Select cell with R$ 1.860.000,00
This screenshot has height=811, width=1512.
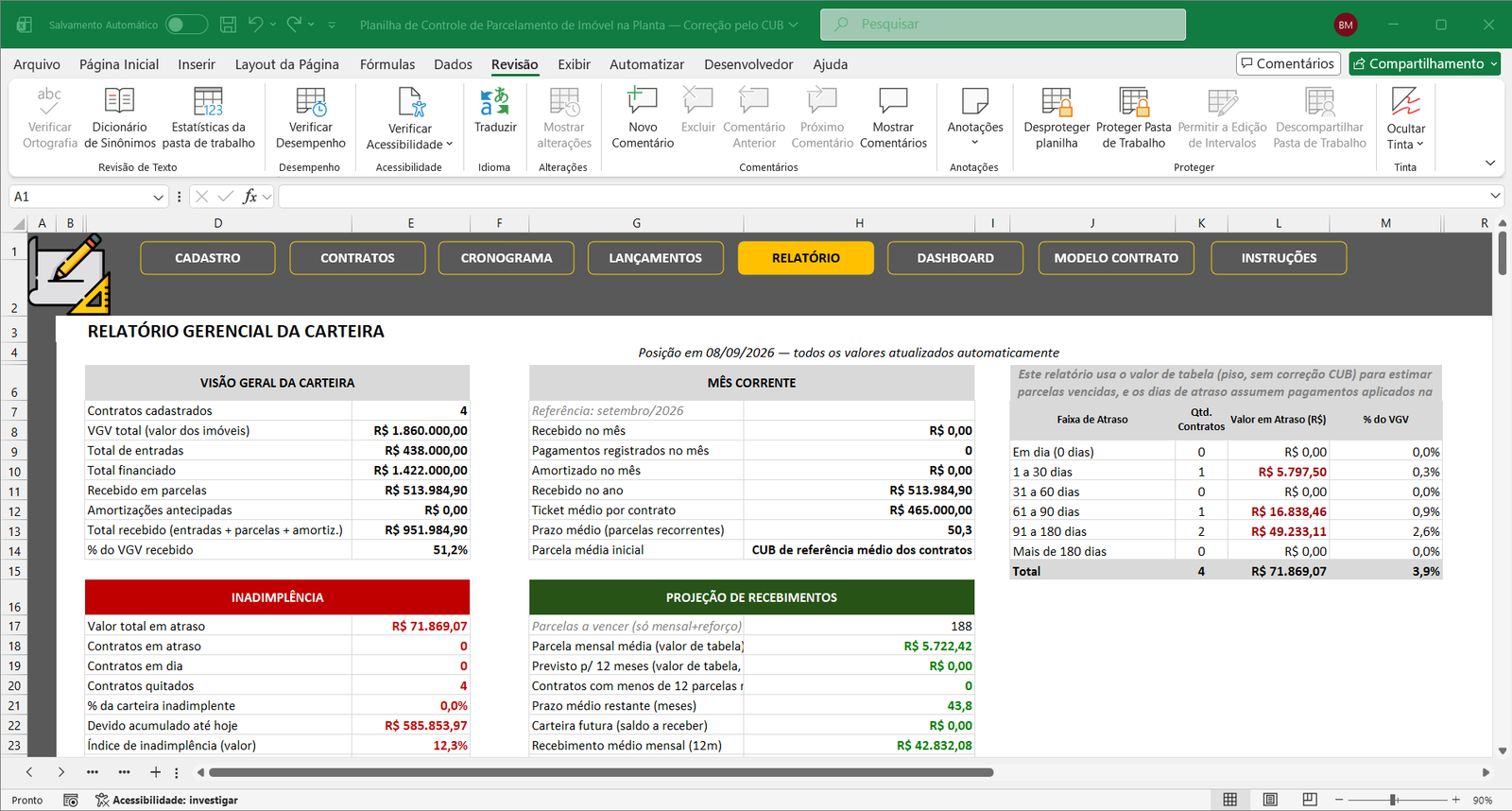tap(410, 431)
